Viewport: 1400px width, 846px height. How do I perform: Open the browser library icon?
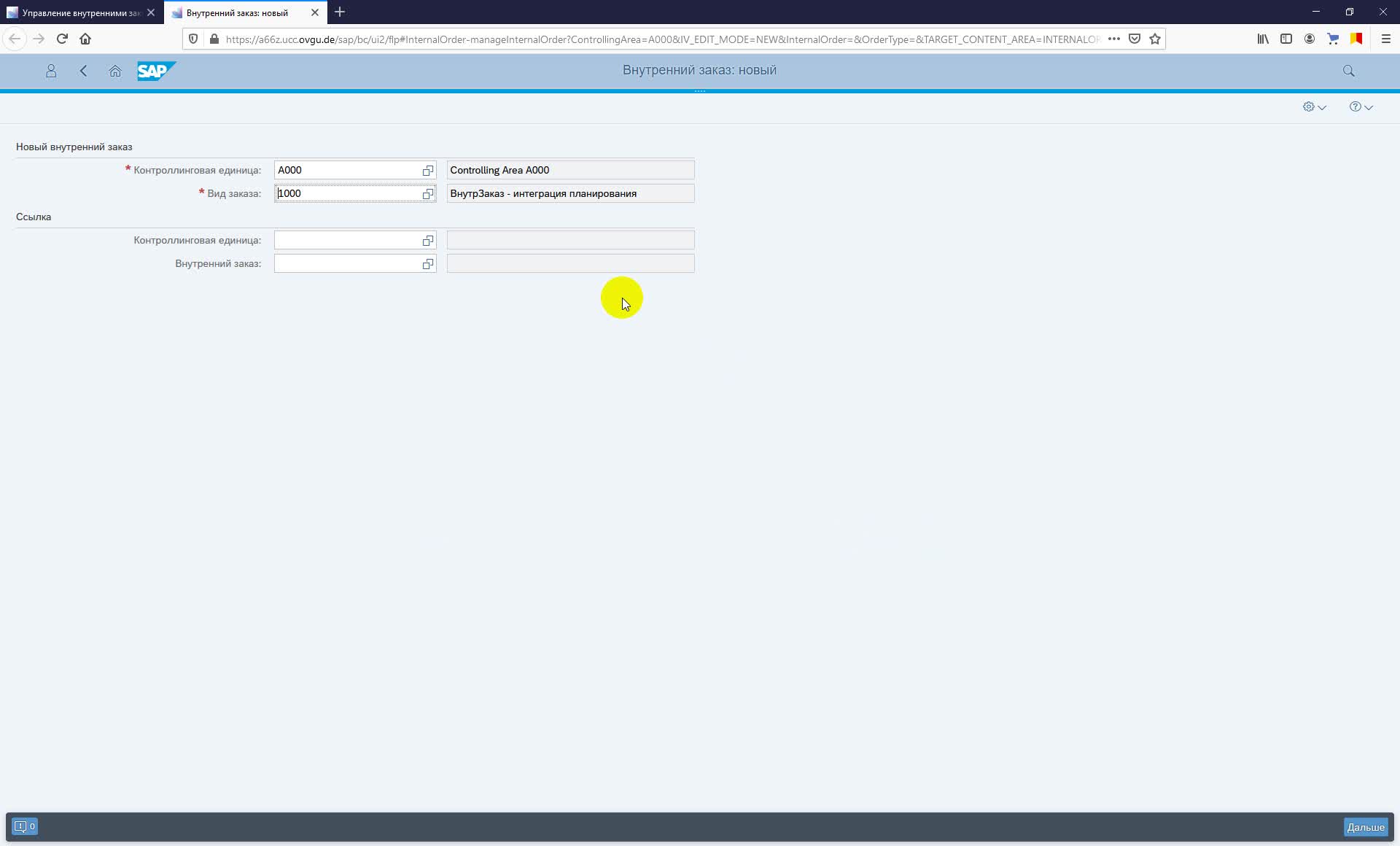1263,39
